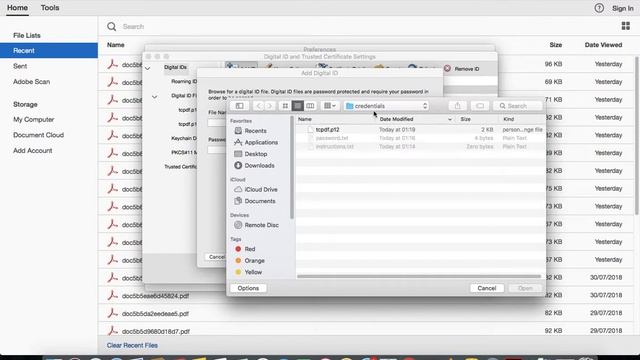
Task: Click the file dialog sidebar vertical scrollbar
Action: coord(292,167)
